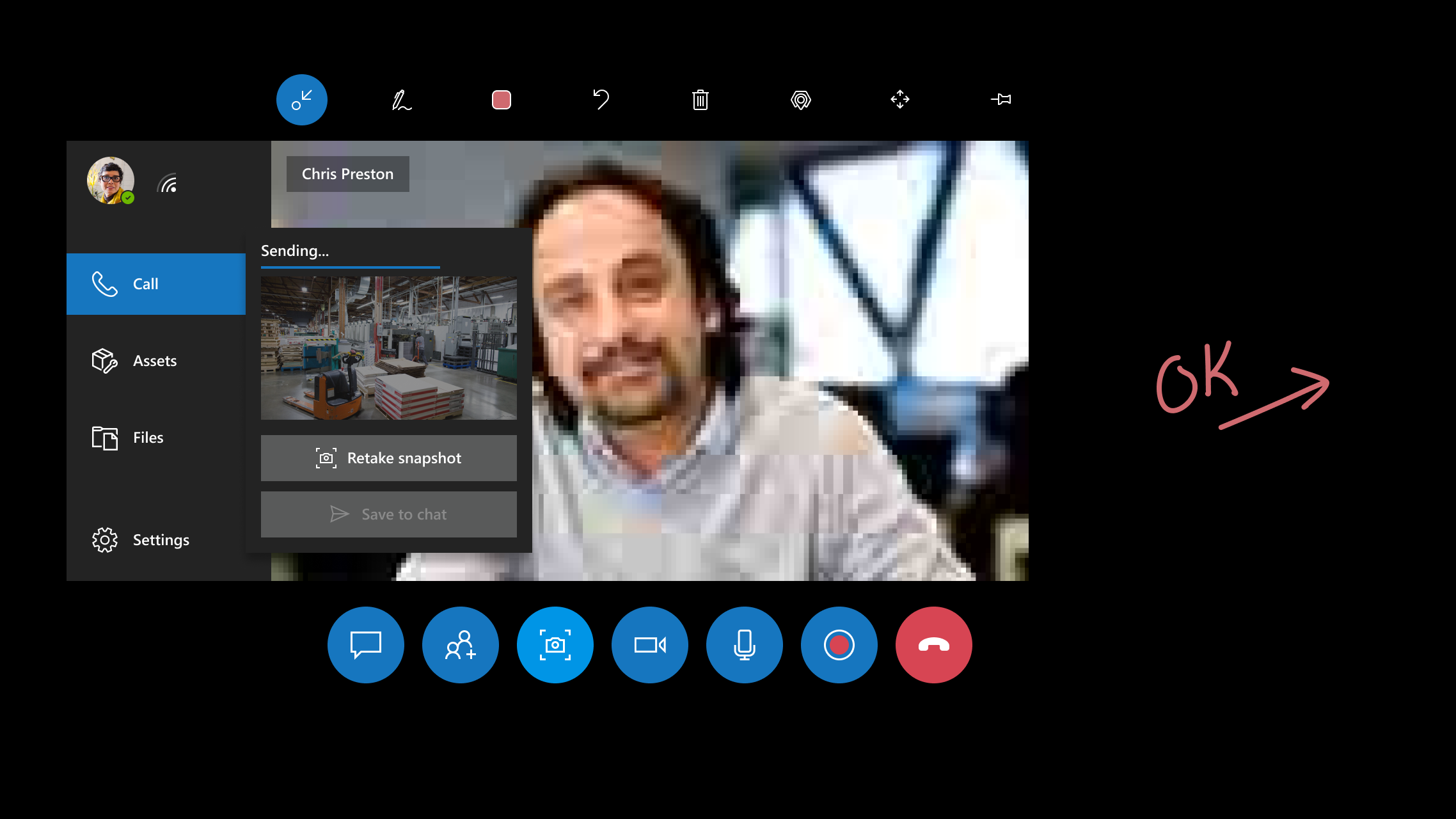Click delete/trash toolbar icon

[700, 100]
